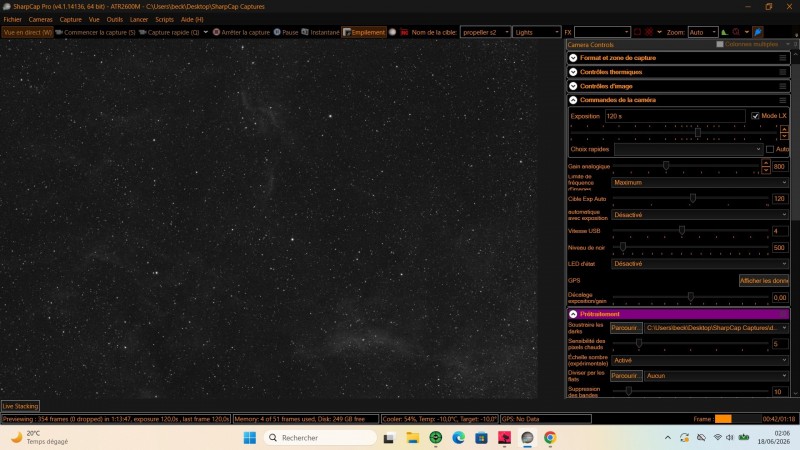Viewport: 800px width, 450px height.
Task: Open the Lights frame type dropdown
Action: (537, 32)
